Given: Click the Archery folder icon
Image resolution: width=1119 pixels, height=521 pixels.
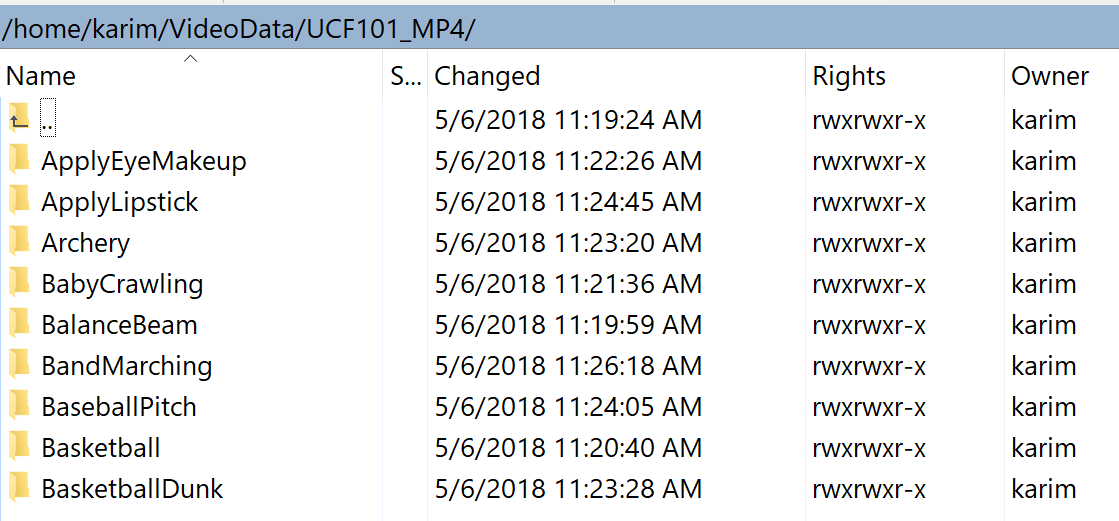Looking at the screenshot, I should pos(19,243).
